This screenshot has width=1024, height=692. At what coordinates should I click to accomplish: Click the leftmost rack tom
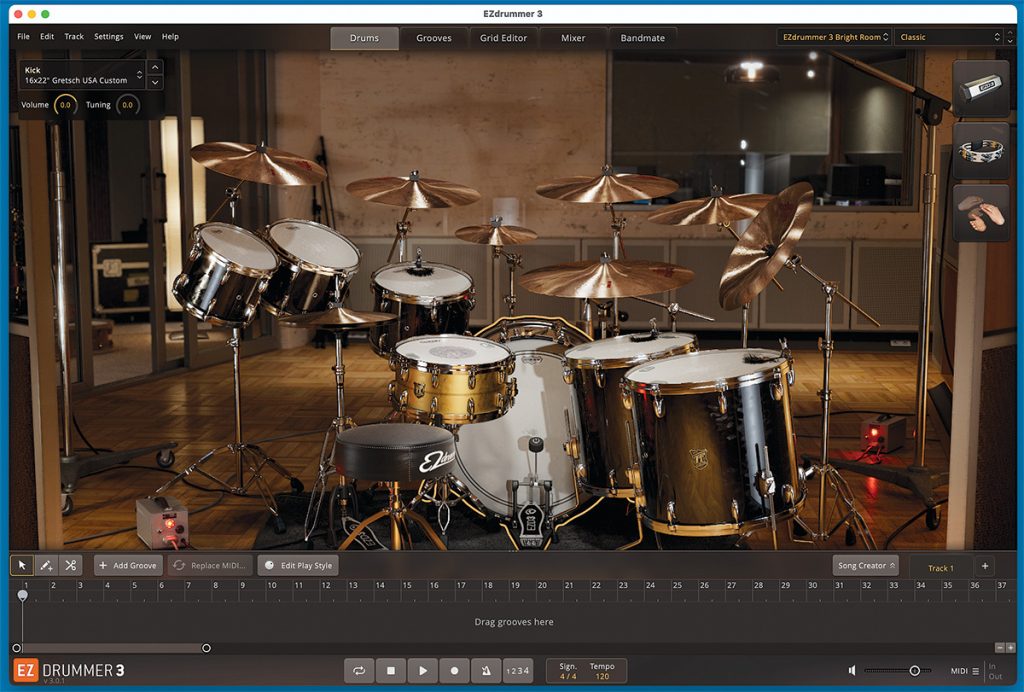[x=226, y=273]
